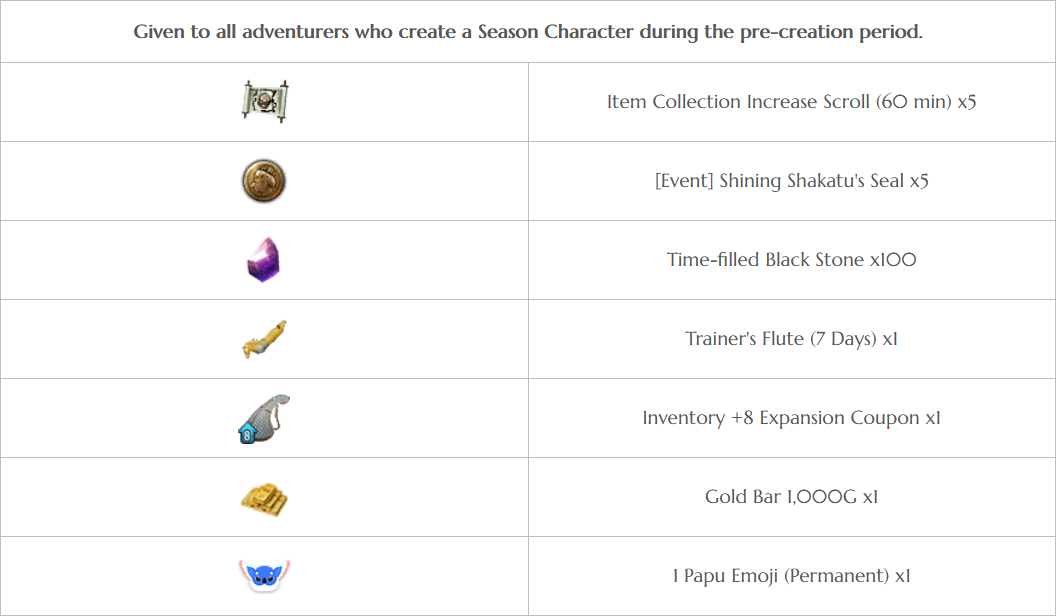Click the blue Papu Emoji icon
Image resolution: width=1056 pixels, height=616 pixels.
(x=264, y=576)
